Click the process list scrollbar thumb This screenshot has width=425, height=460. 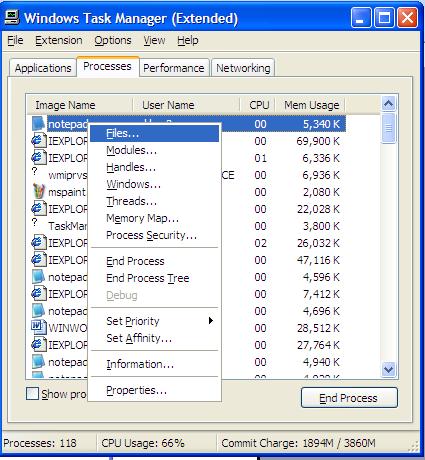point(389,128)
